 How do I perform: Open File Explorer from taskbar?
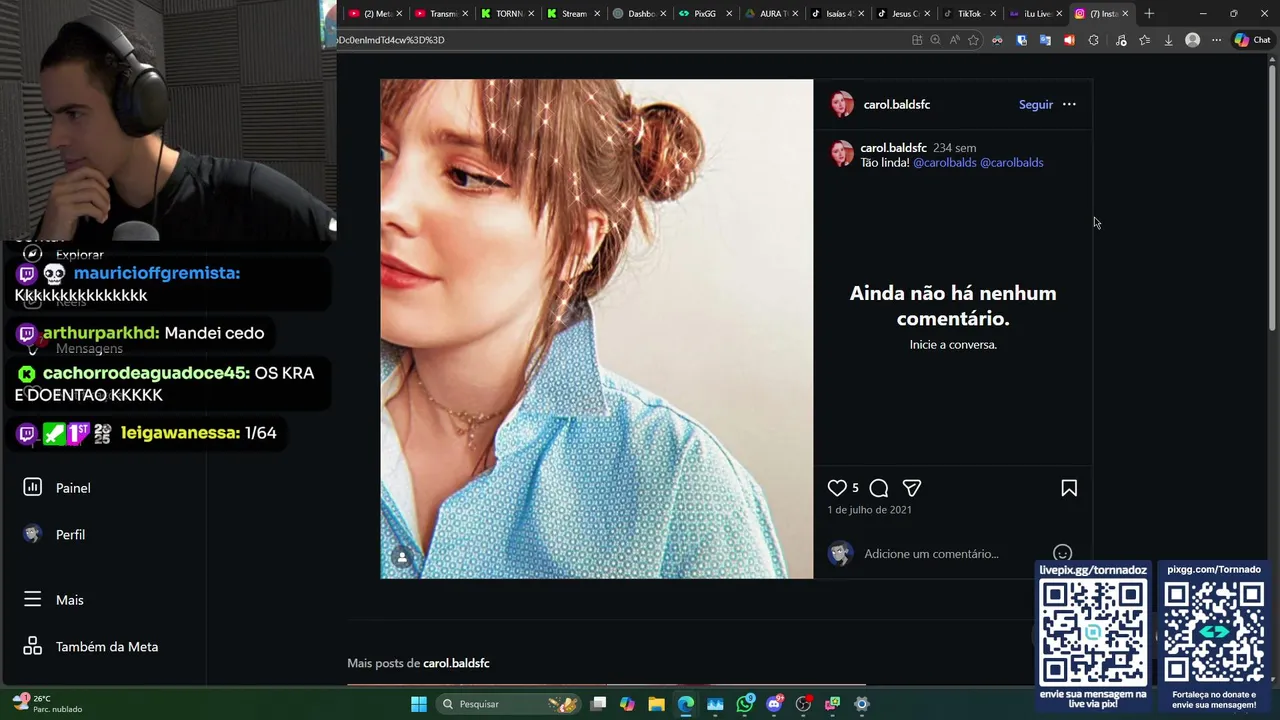(656, 704)
